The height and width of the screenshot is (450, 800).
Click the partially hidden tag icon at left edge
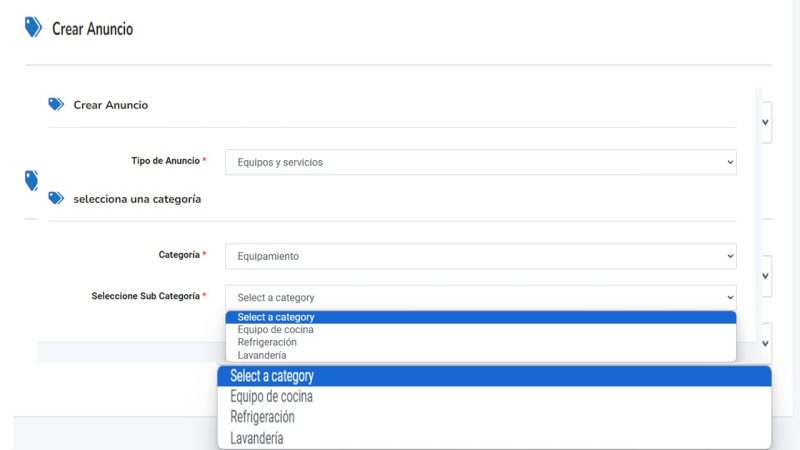pos(31,180)
